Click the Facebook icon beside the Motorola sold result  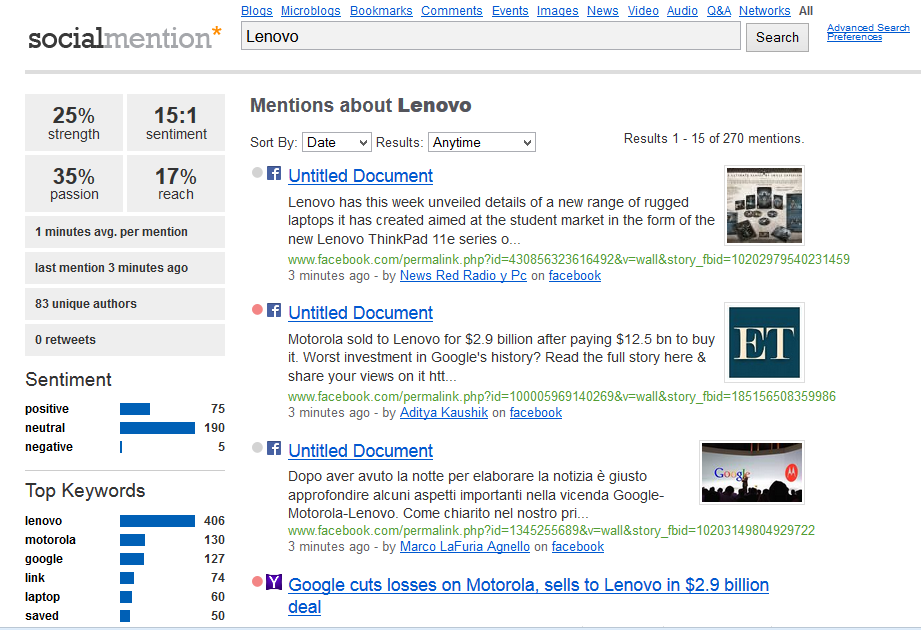click(274, 310)
